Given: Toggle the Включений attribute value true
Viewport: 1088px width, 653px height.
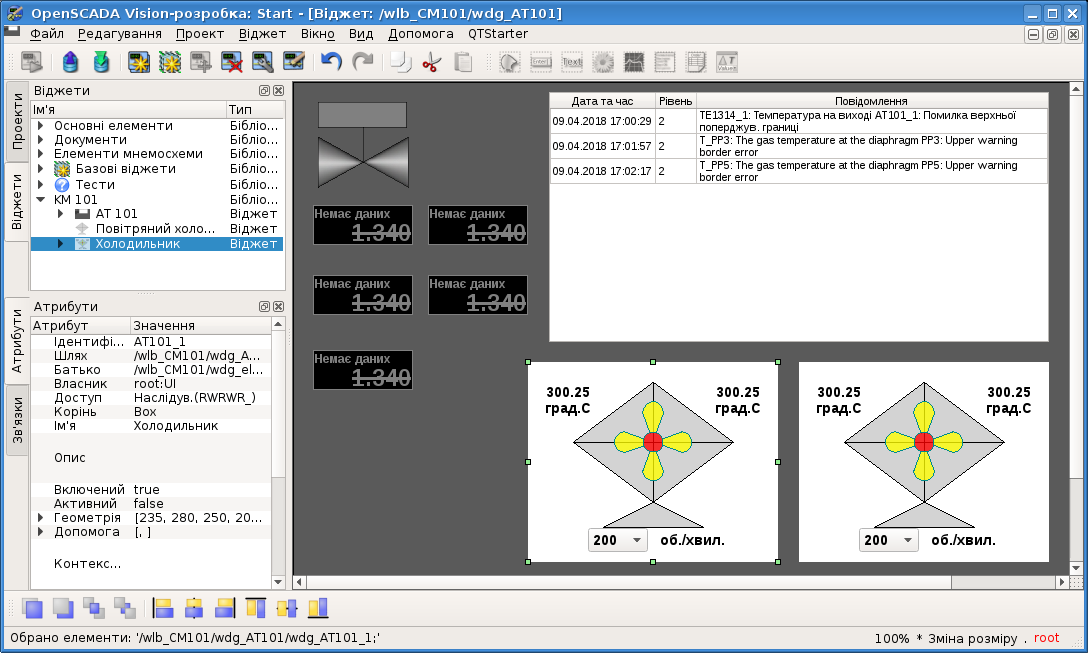Looking at the screenshot, I should [147, 490].
